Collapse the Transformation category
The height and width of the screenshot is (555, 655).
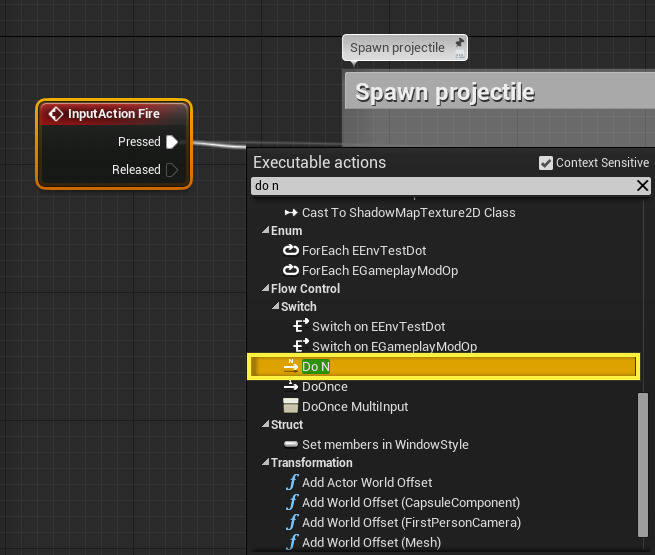click(x=267, y=463)
